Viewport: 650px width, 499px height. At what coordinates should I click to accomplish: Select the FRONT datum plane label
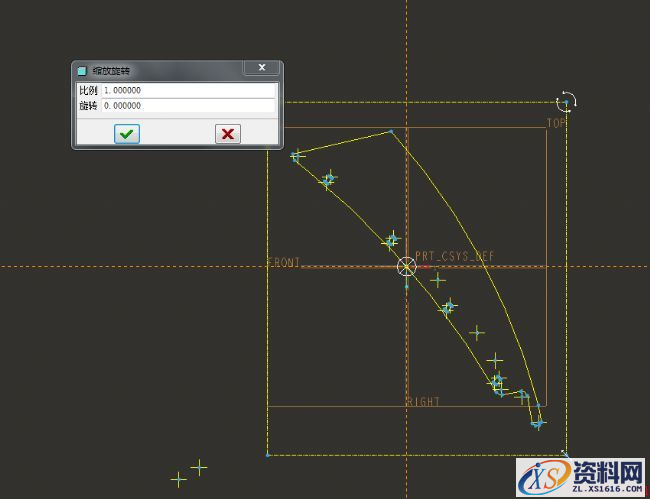(x=284, y=262)
